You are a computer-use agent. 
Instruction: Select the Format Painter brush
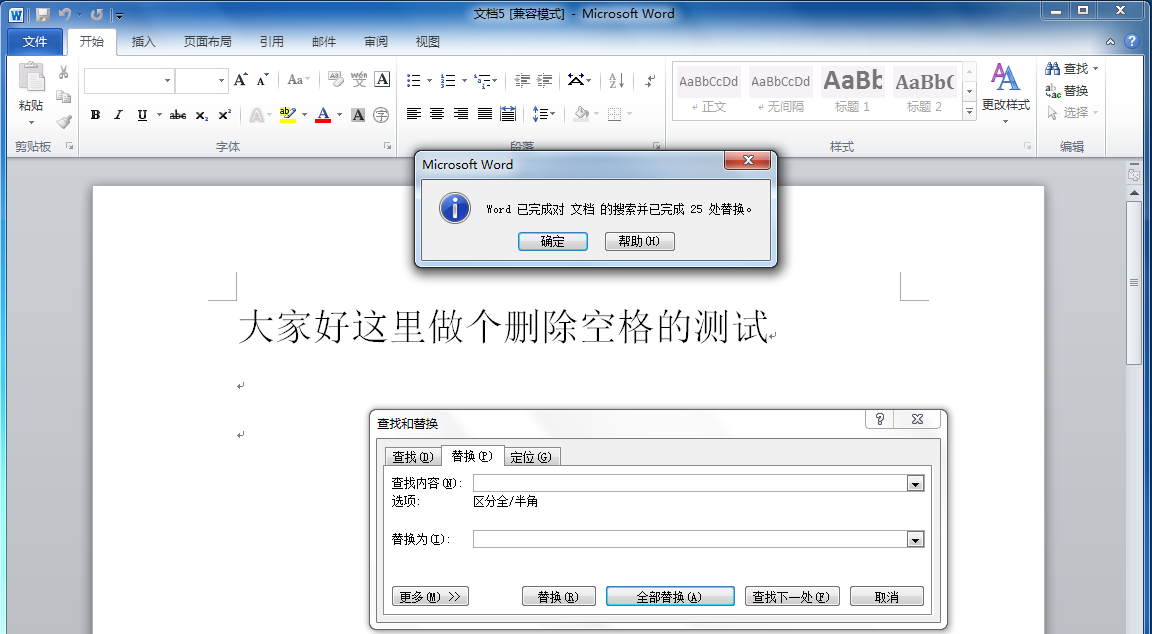tap(64, 121)
